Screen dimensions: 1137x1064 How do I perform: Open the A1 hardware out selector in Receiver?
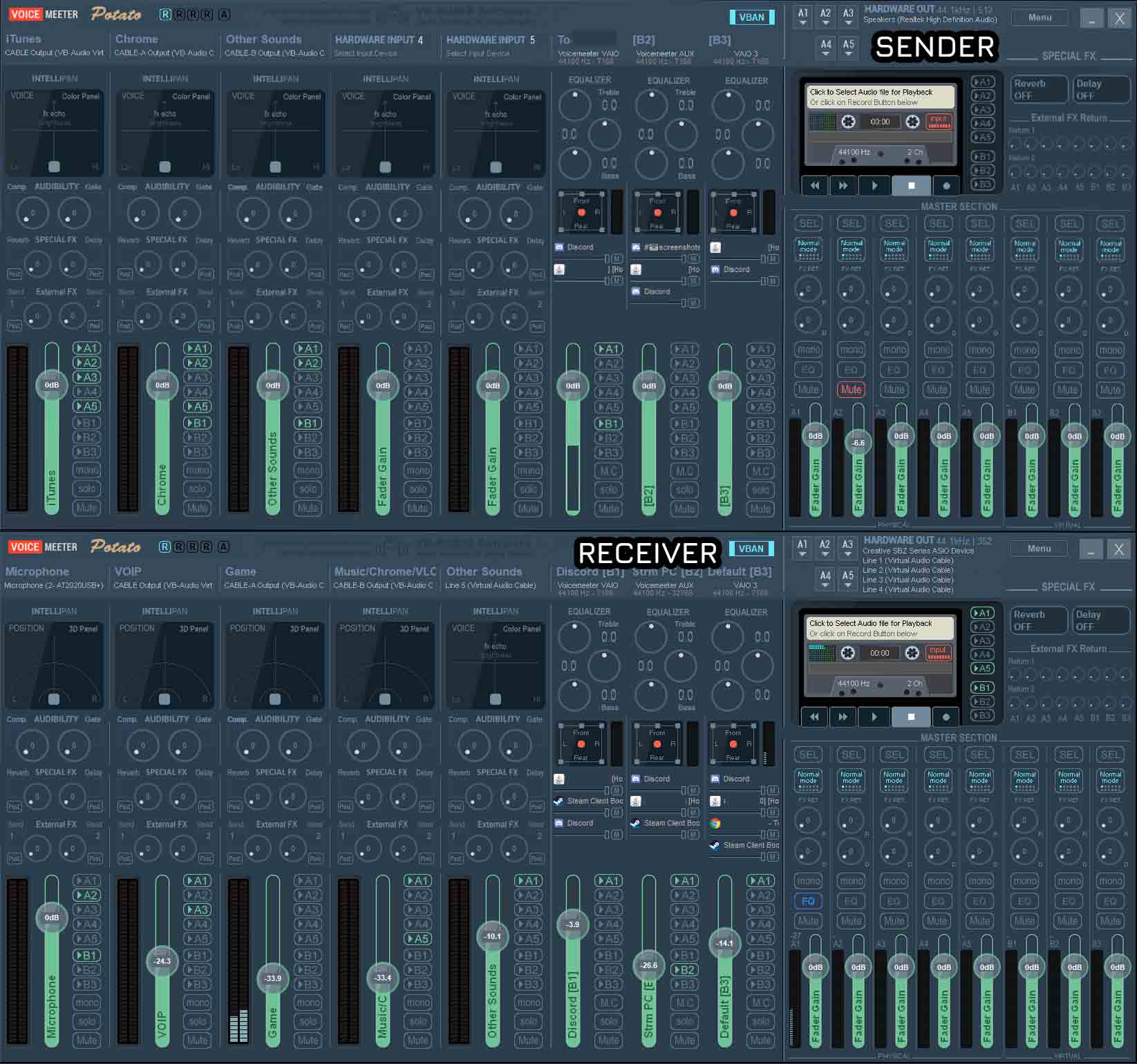pyautogui.click(x=802, y=549)
